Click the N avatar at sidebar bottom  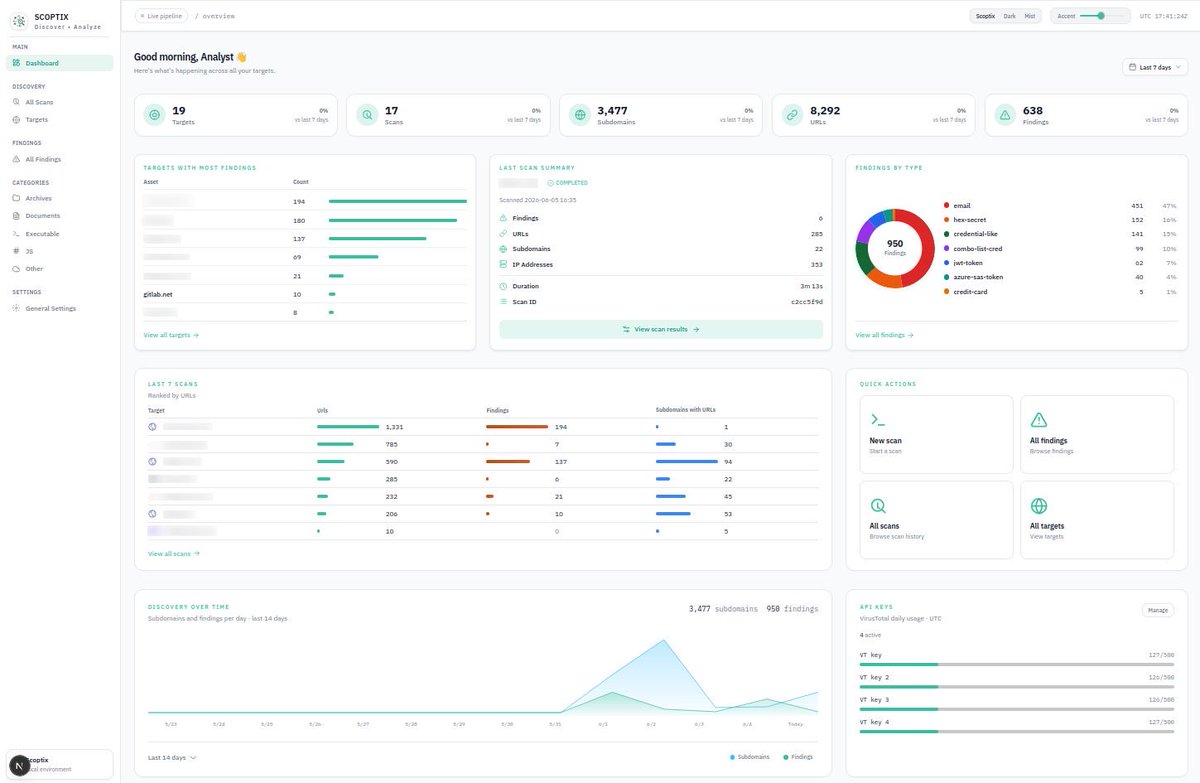pos(21,764)
